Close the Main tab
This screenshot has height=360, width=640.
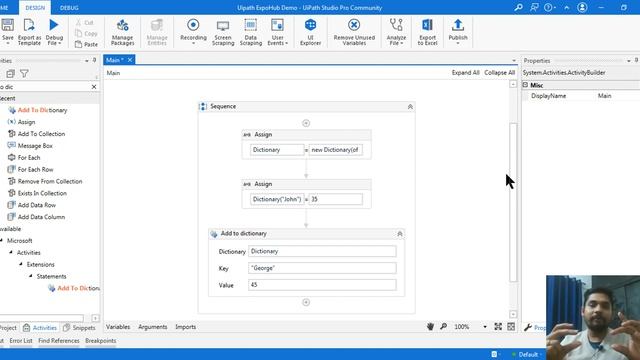pos(130,60)
